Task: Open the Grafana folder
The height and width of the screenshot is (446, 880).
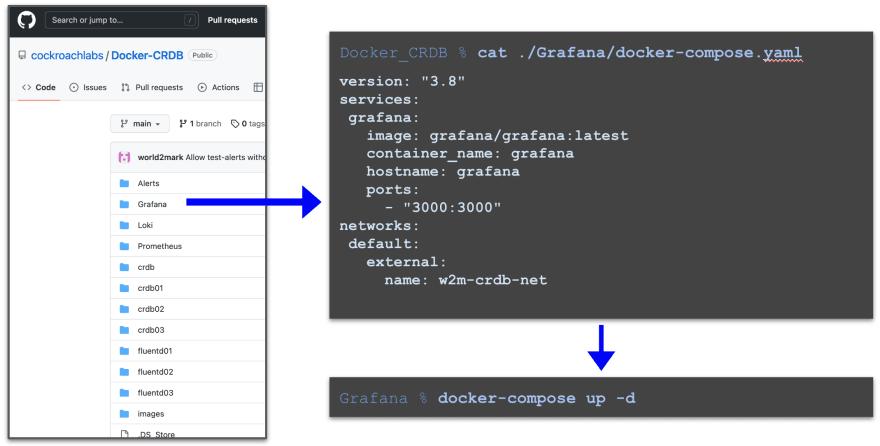Action: coord(152,204)
